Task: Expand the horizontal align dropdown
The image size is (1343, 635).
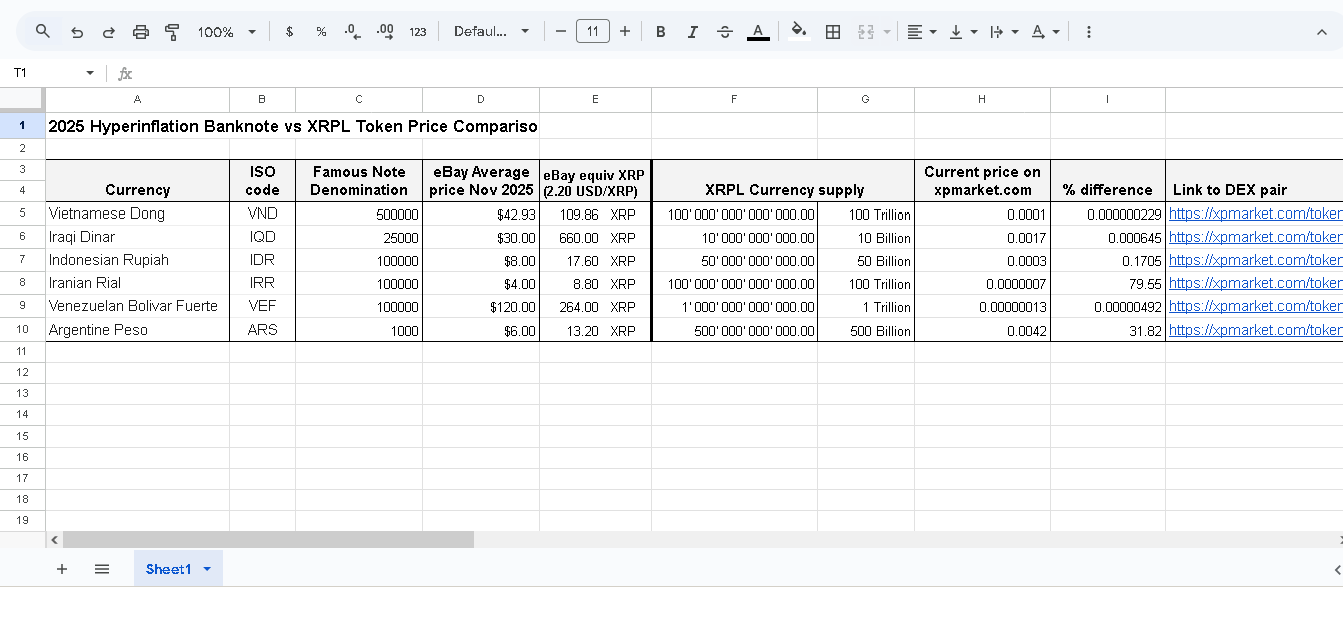Action: [x=921, y=32]
